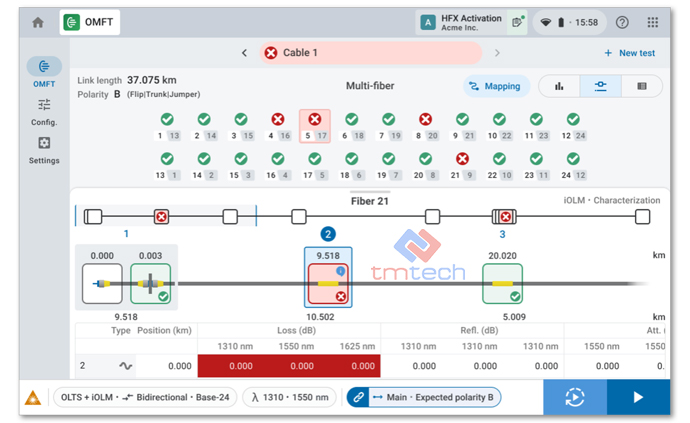Select failed fiber 5 in the grid
The image size is (690, 423).
pyautogui.click(x=314, y=126)
